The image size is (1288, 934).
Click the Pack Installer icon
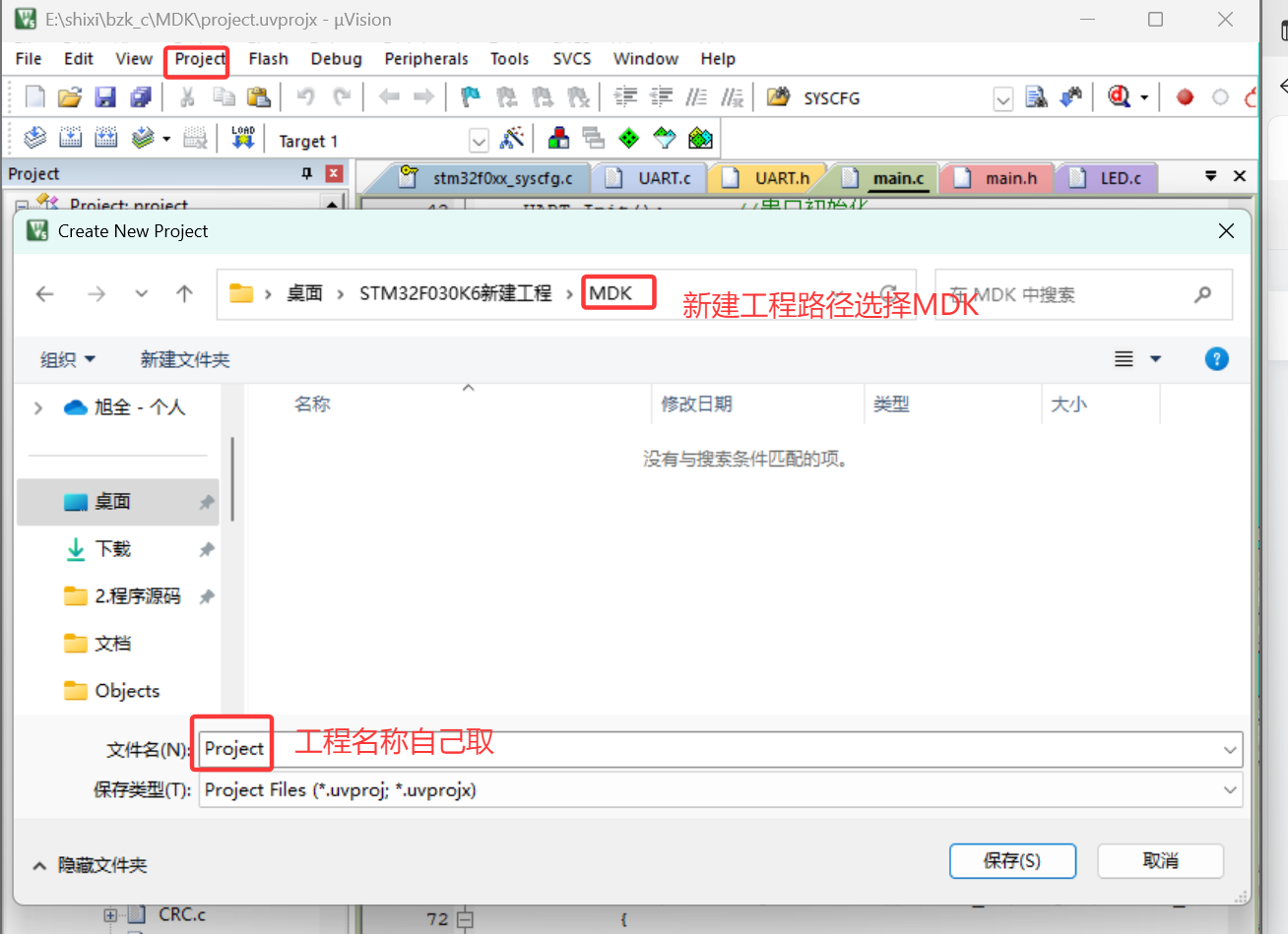pos(700,138)
